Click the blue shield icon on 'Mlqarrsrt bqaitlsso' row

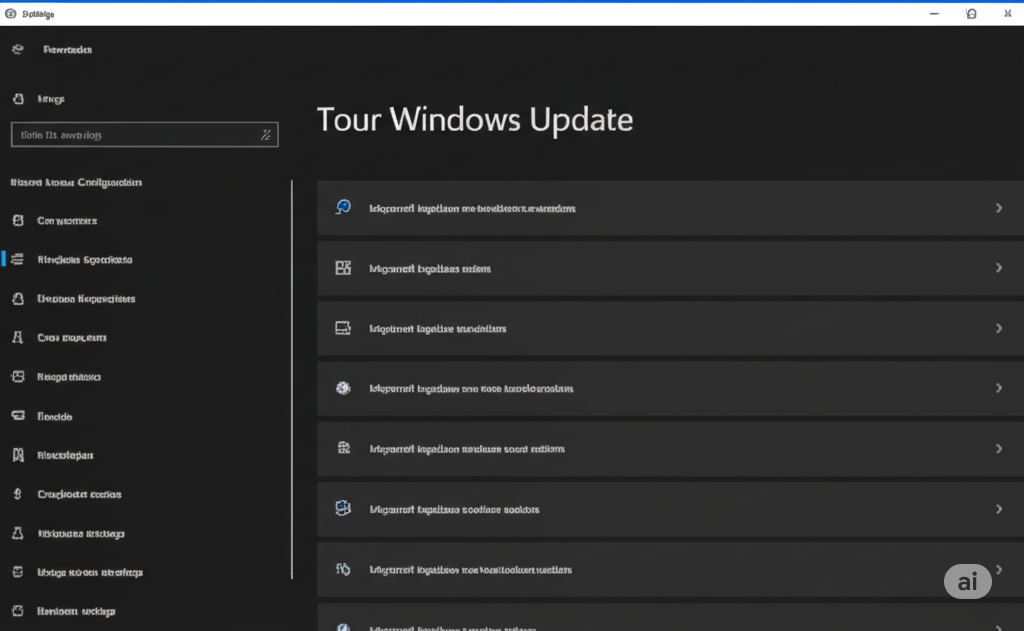tap(343, 508)
